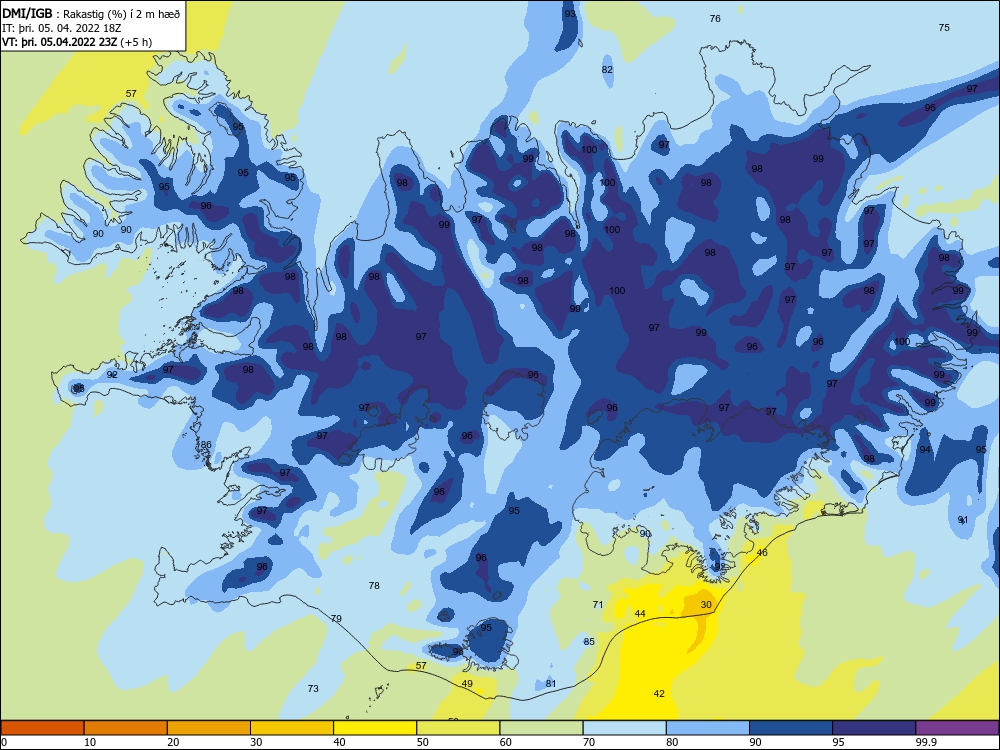Click the humidity value 76 at the top

[x=715, y=18]
